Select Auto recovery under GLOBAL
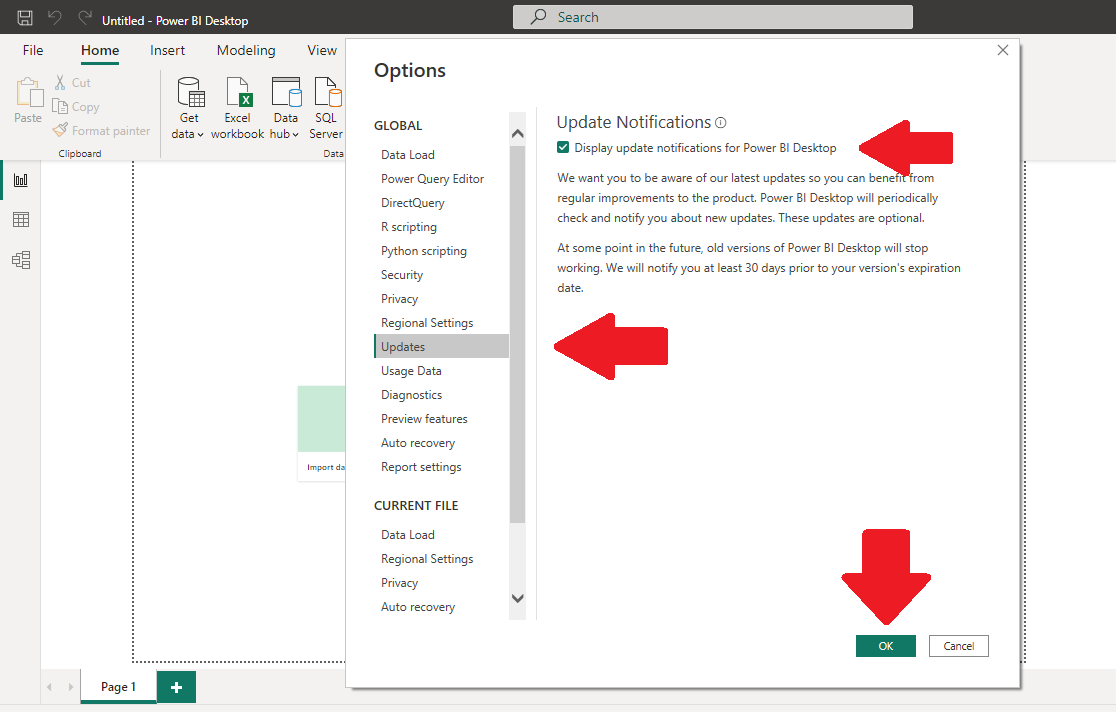The height and width of the screenshot is (712, 1116). [x=418, y=443]
